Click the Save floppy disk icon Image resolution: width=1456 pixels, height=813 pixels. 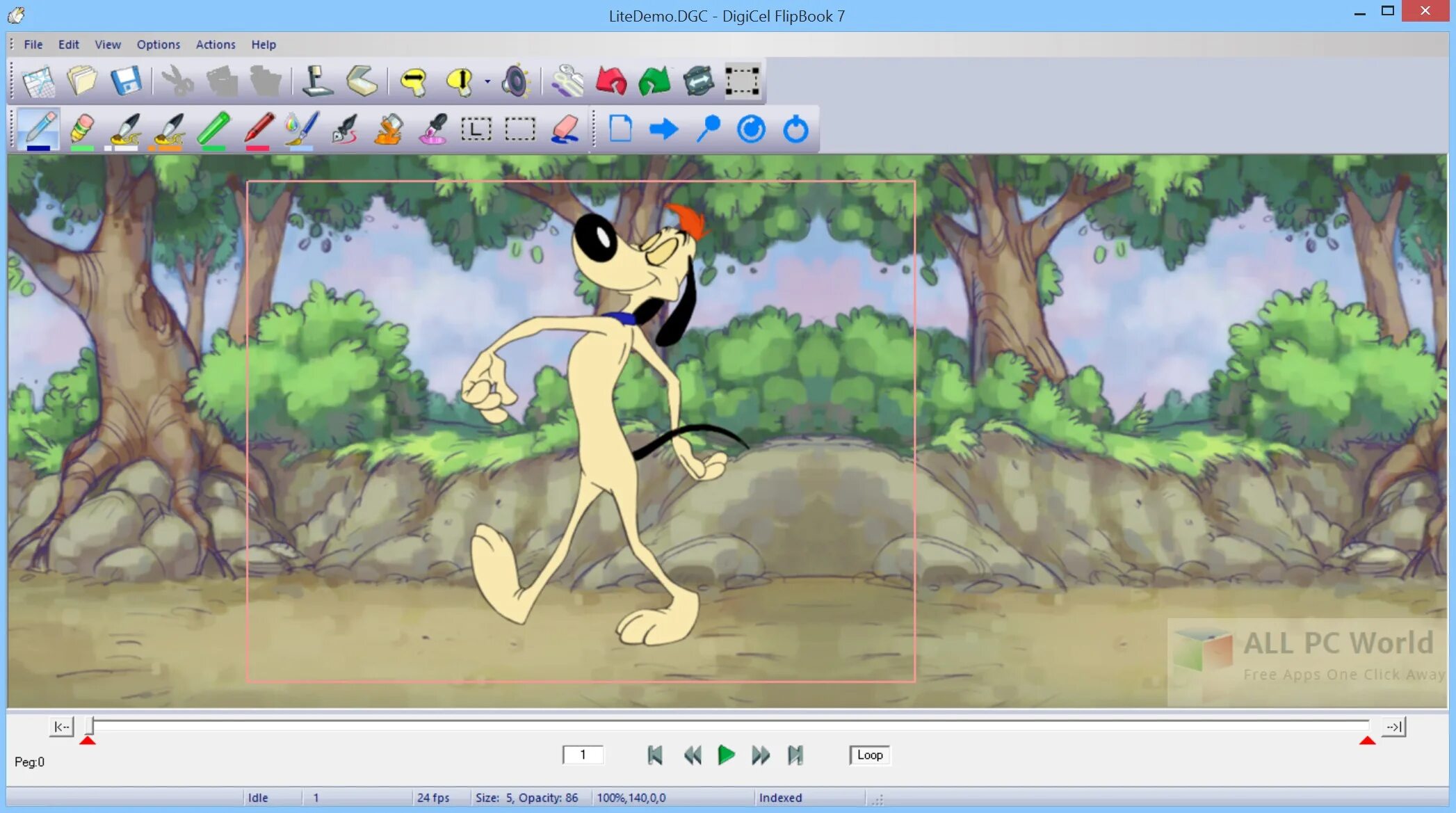[x=126, y=81]
